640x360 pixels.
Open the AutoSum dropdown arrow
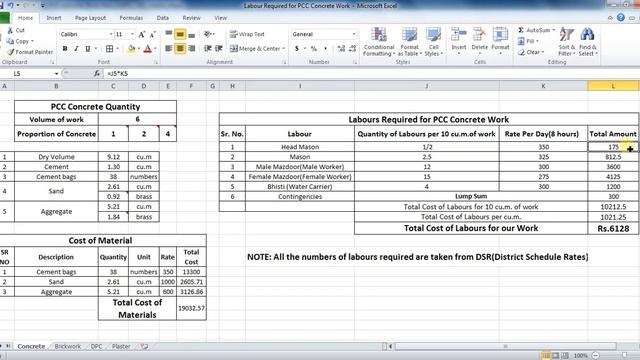[553, 30]
